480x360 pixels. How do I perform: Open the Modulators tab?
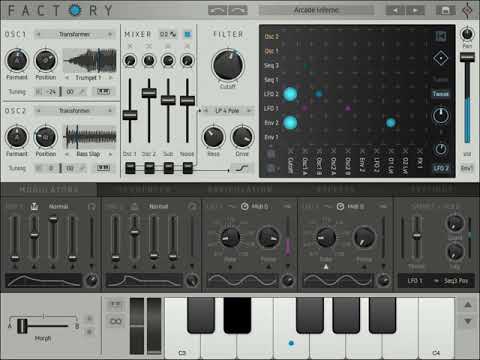tap(49, 189)
